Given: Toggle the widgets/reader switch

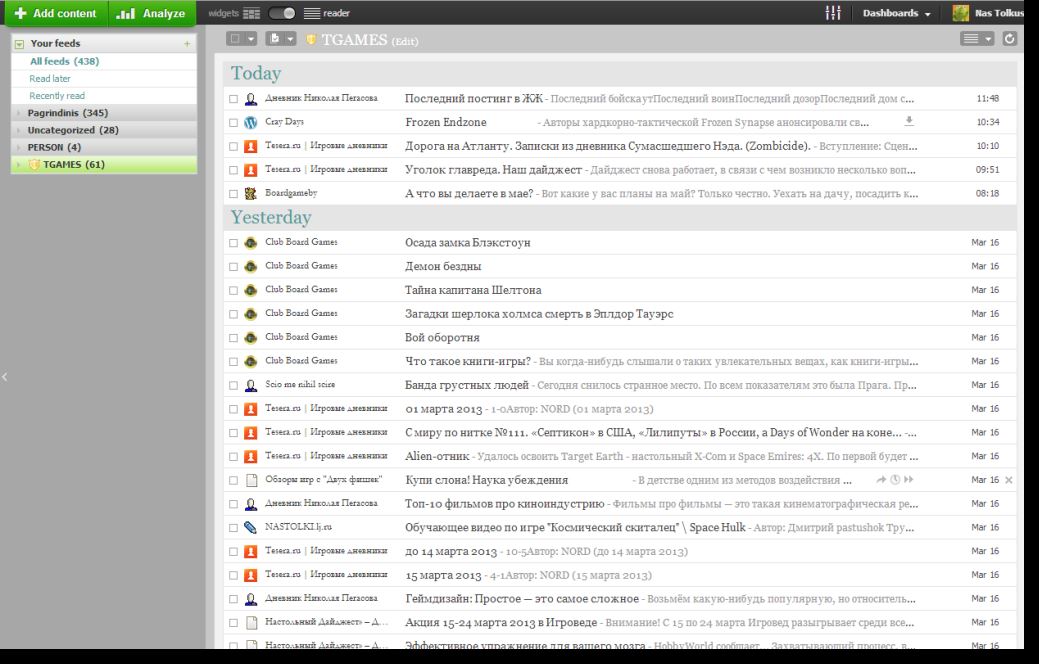Looking at the screenshot, I should pyautogui.click(x=282, y=13).
